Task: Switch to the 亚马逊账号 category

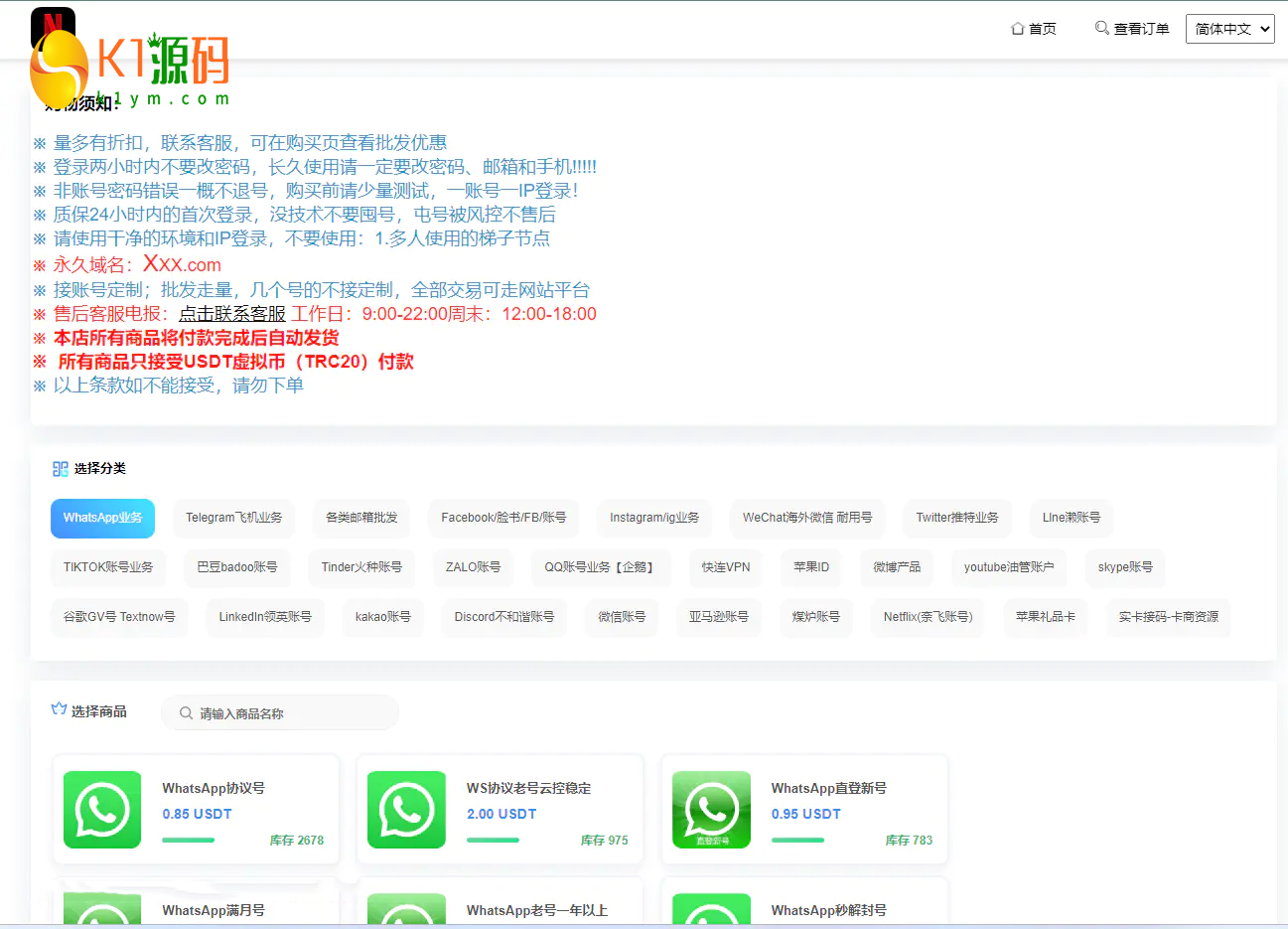Action: [x=719, y=617]
